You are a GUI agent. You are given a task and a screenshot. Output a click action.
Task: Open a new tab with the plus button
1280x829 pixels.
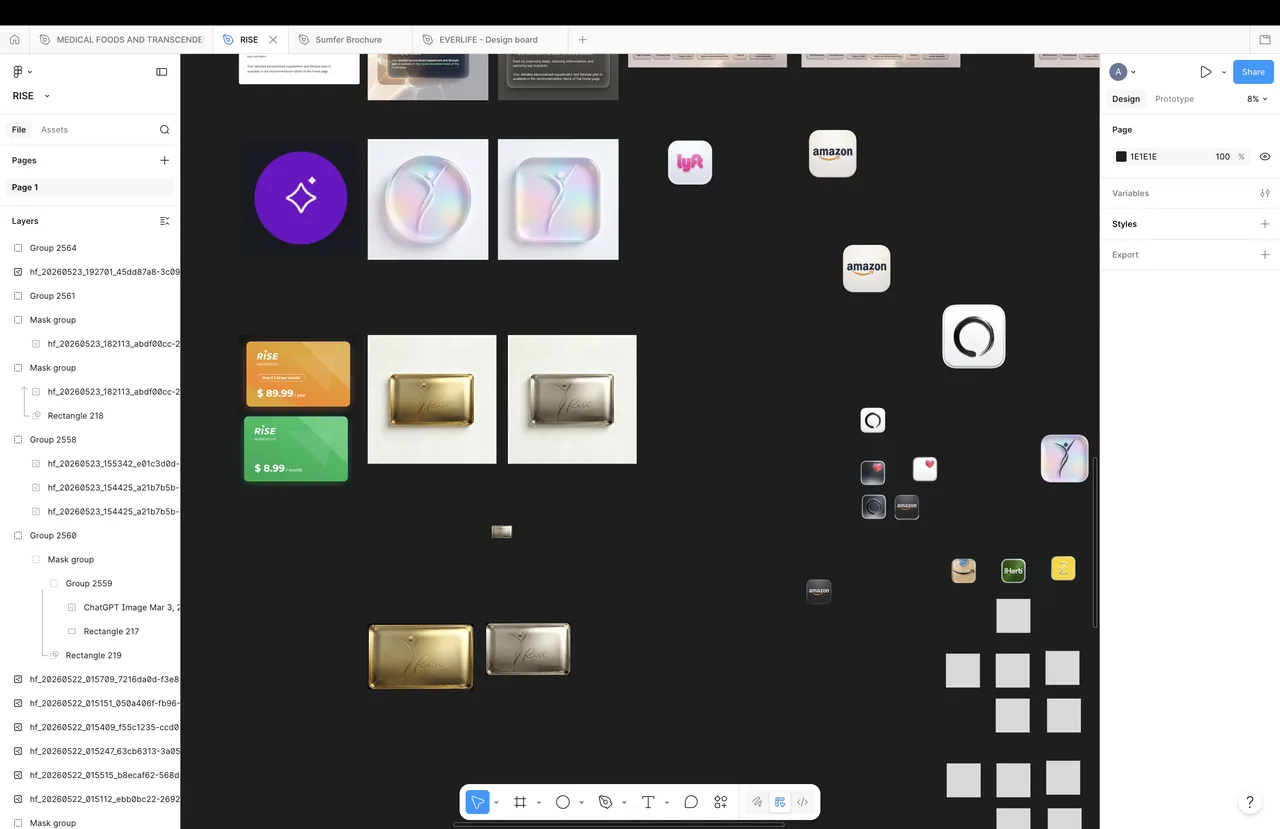point(582,40)
